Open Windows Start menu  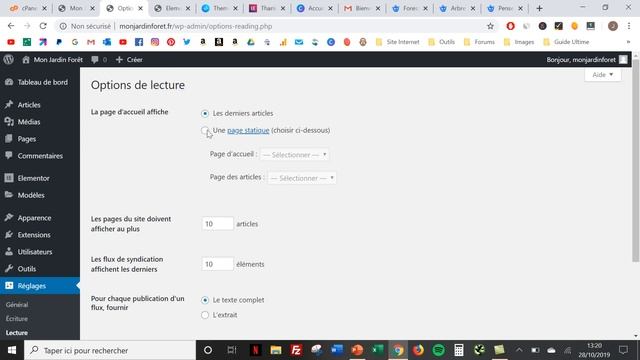click(x=12, y=350)
